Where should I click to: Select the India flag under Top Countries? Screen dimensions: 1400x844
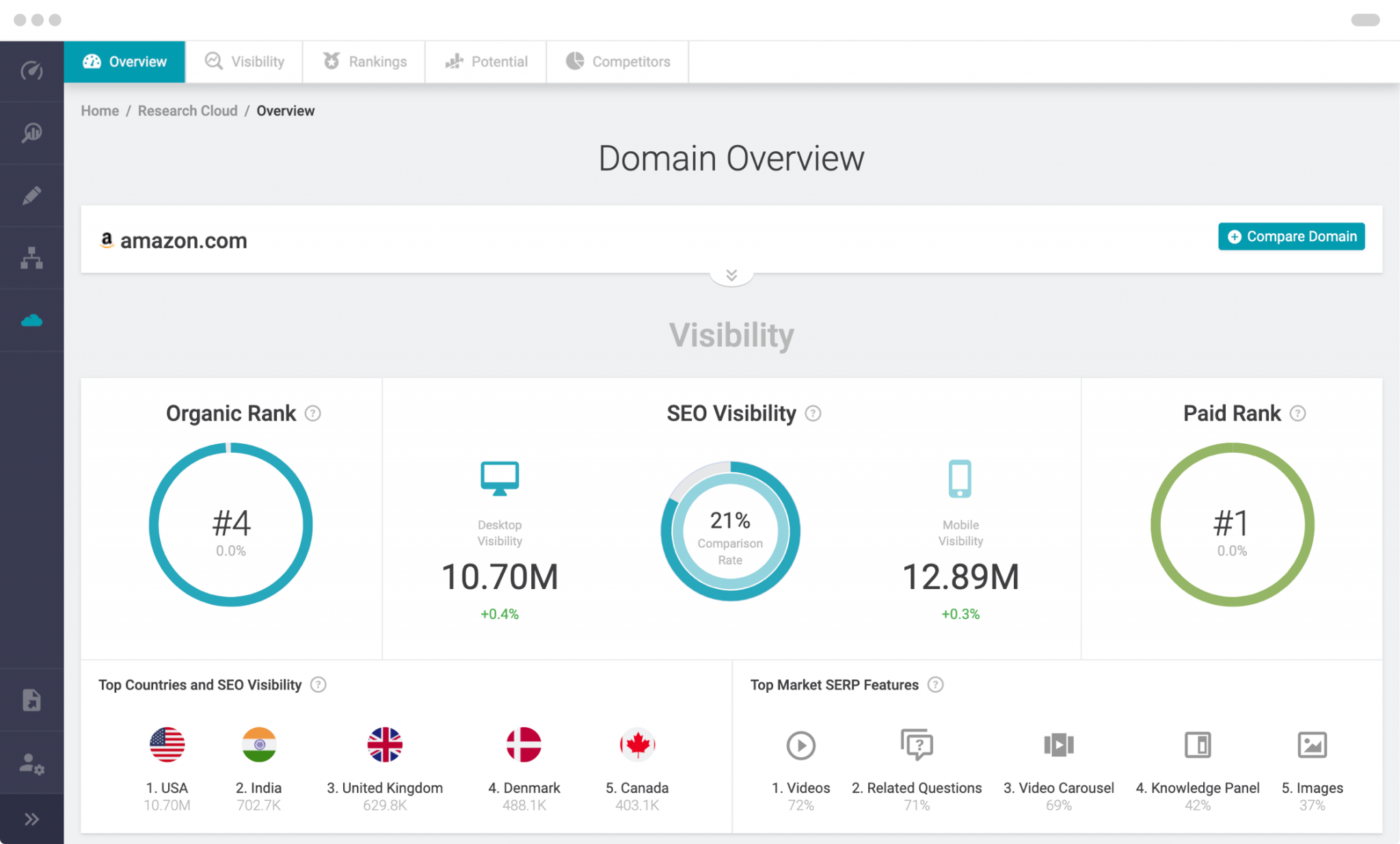pos(259,745)
